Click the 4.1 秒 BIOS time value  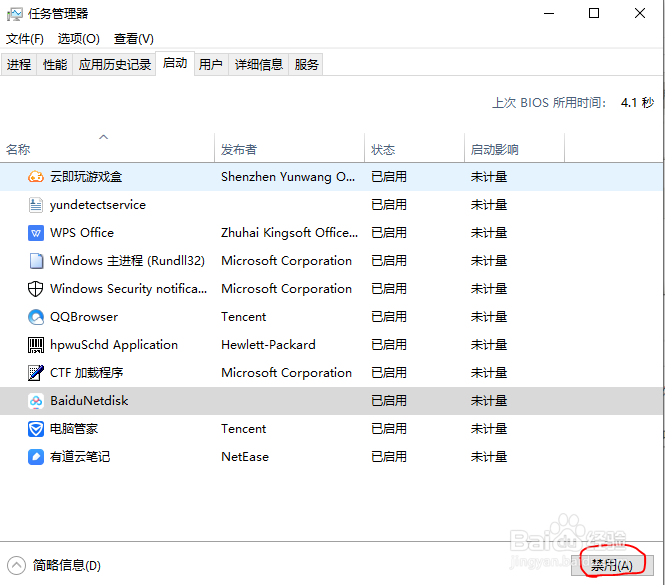point(637,103)
